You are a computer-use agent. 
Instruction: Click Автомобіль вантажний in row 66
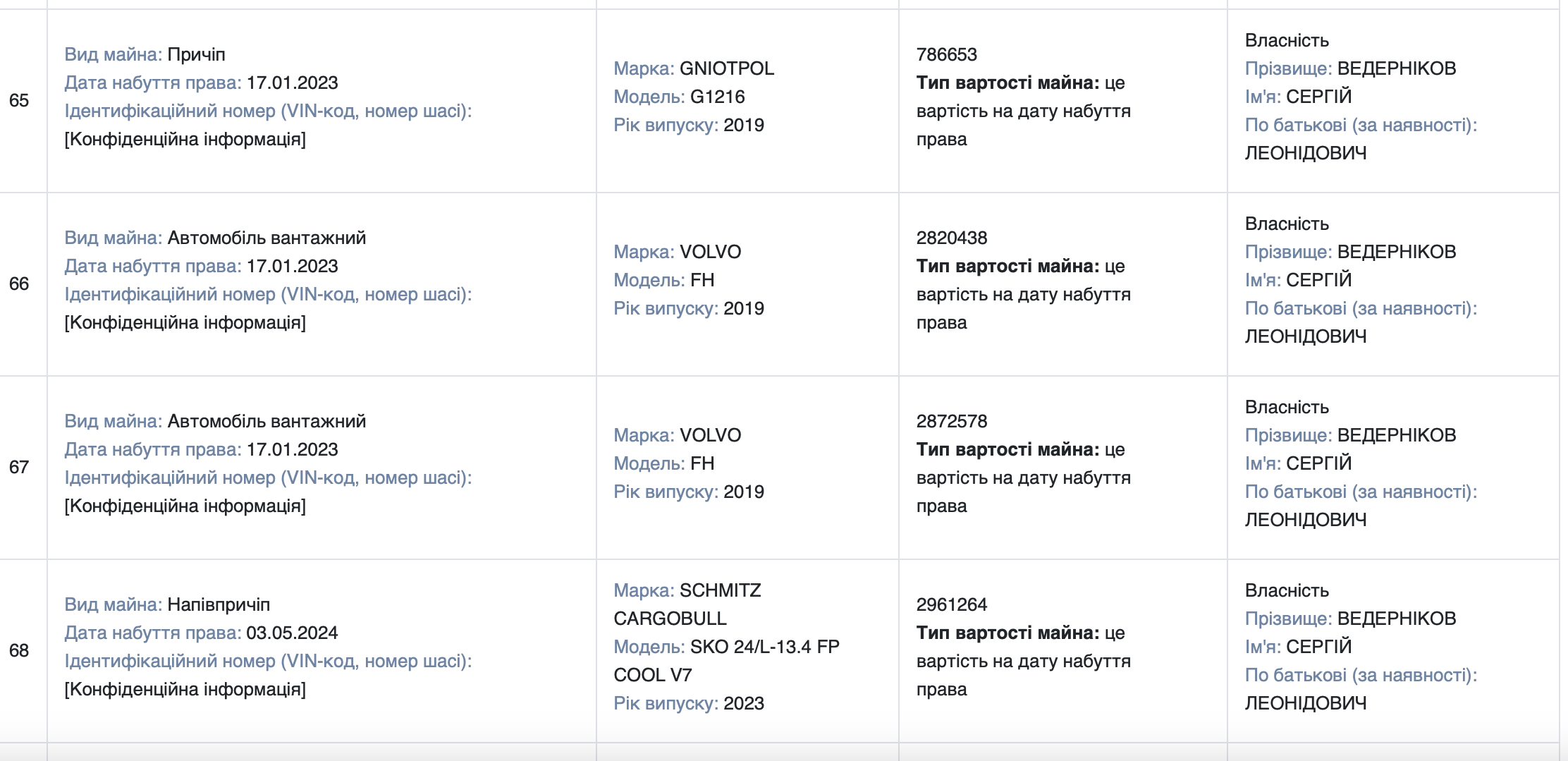pyautogui.click(x=267, y=238)
